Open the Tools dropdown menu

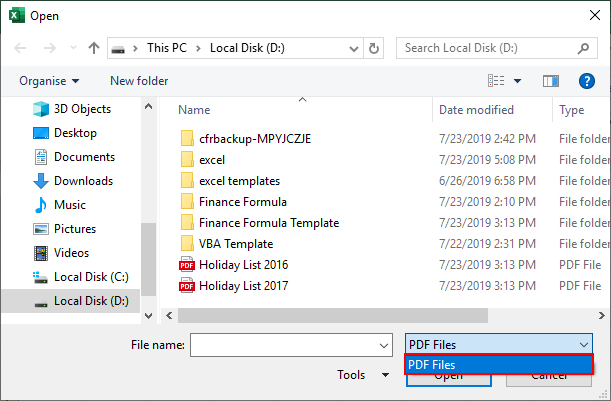363,375
